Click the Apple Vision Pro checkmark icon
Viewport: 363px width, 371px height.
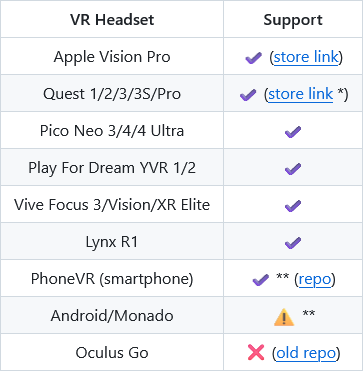click(253, 58)
